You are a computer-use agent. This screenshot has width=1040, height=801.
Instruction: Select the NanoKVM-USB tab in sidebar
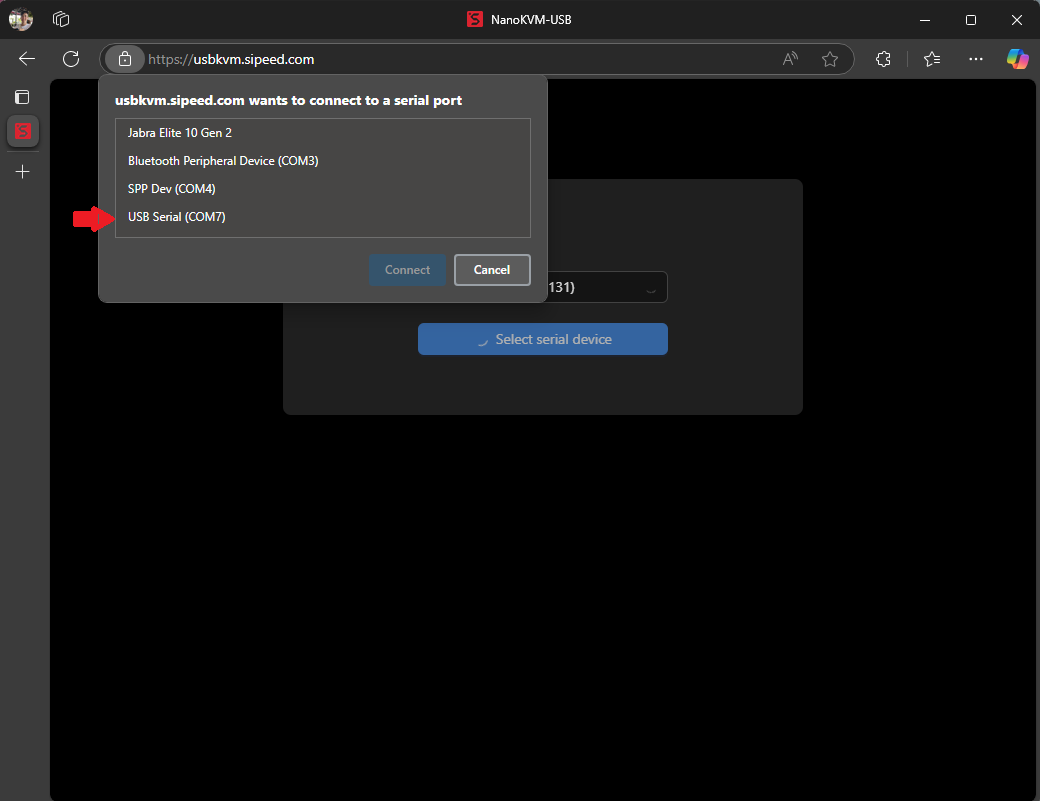pyautogui.click(x=23, y=131)
